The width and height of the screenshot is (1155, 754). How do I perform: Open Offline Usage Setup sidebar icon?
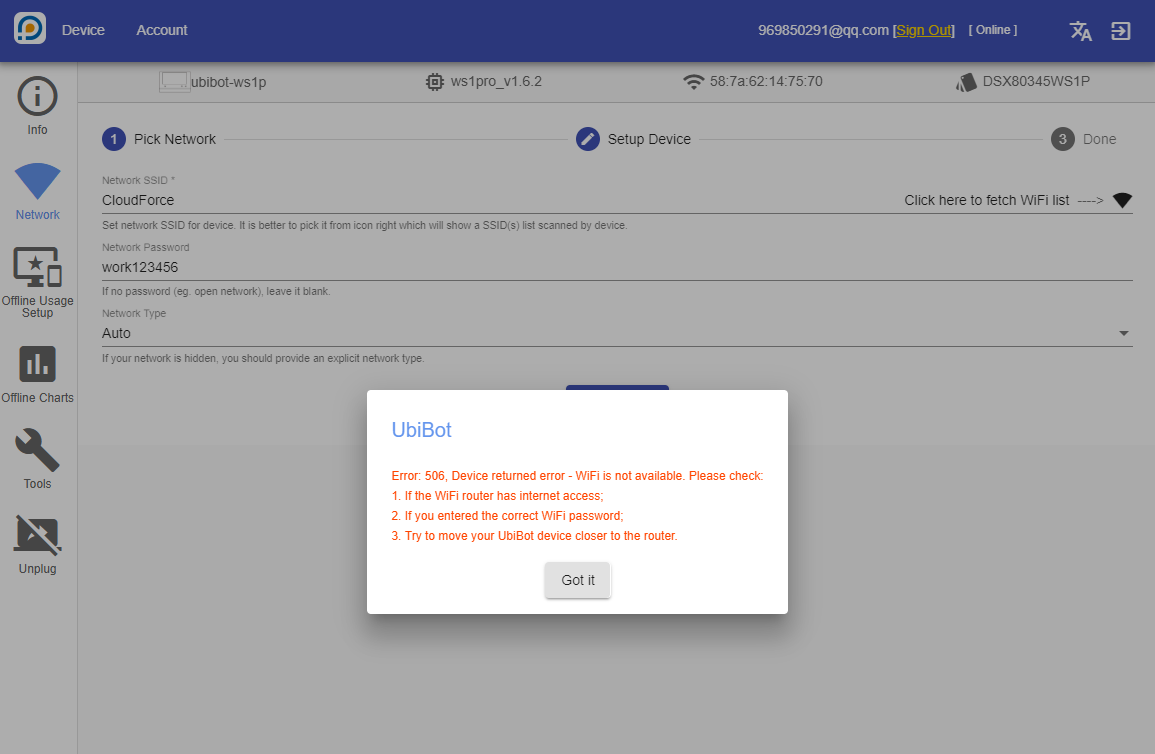pyautogui.click(x=37, y=267)
